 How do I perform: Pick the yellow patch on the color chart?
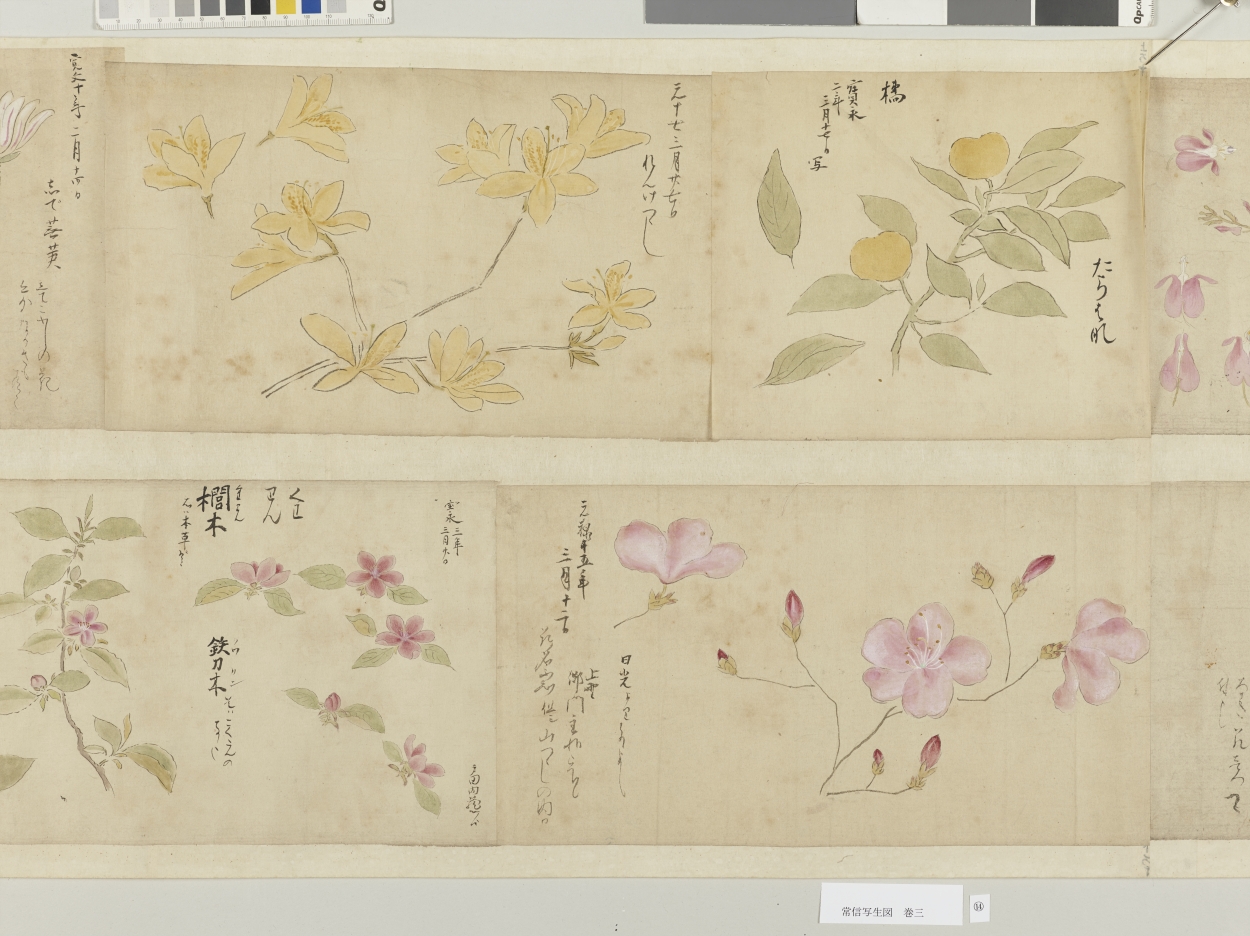tap(286, 7)
